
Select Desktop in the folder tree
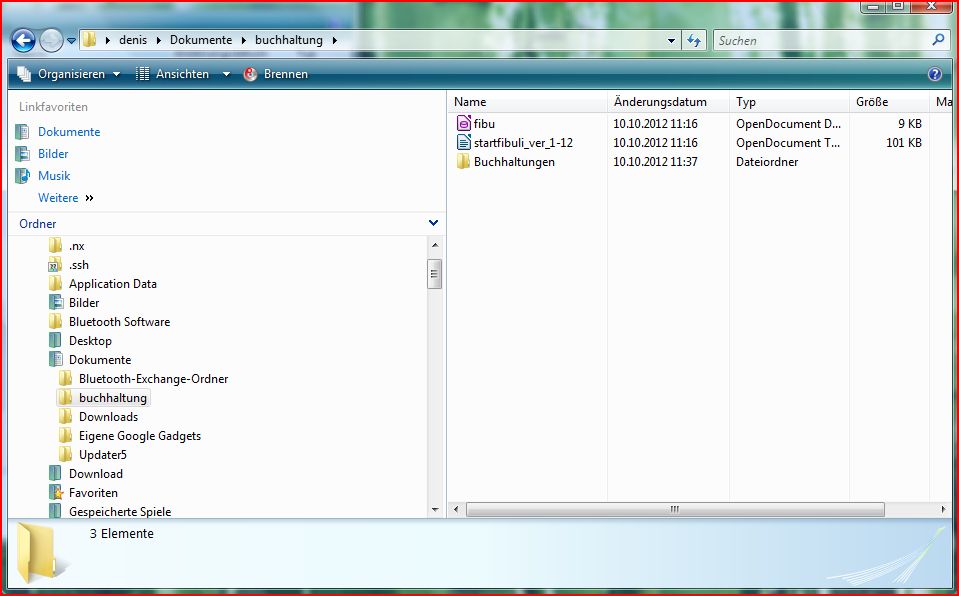90,341
